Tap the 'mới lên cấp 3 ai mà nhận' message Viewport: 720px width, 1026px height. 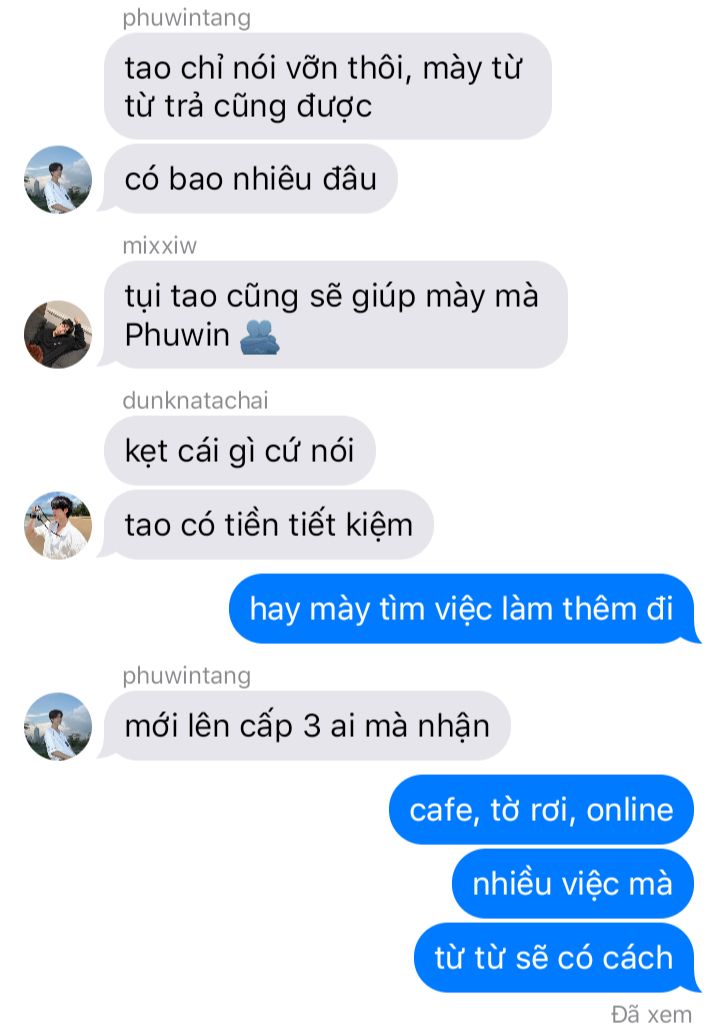[x=307, y=726]
